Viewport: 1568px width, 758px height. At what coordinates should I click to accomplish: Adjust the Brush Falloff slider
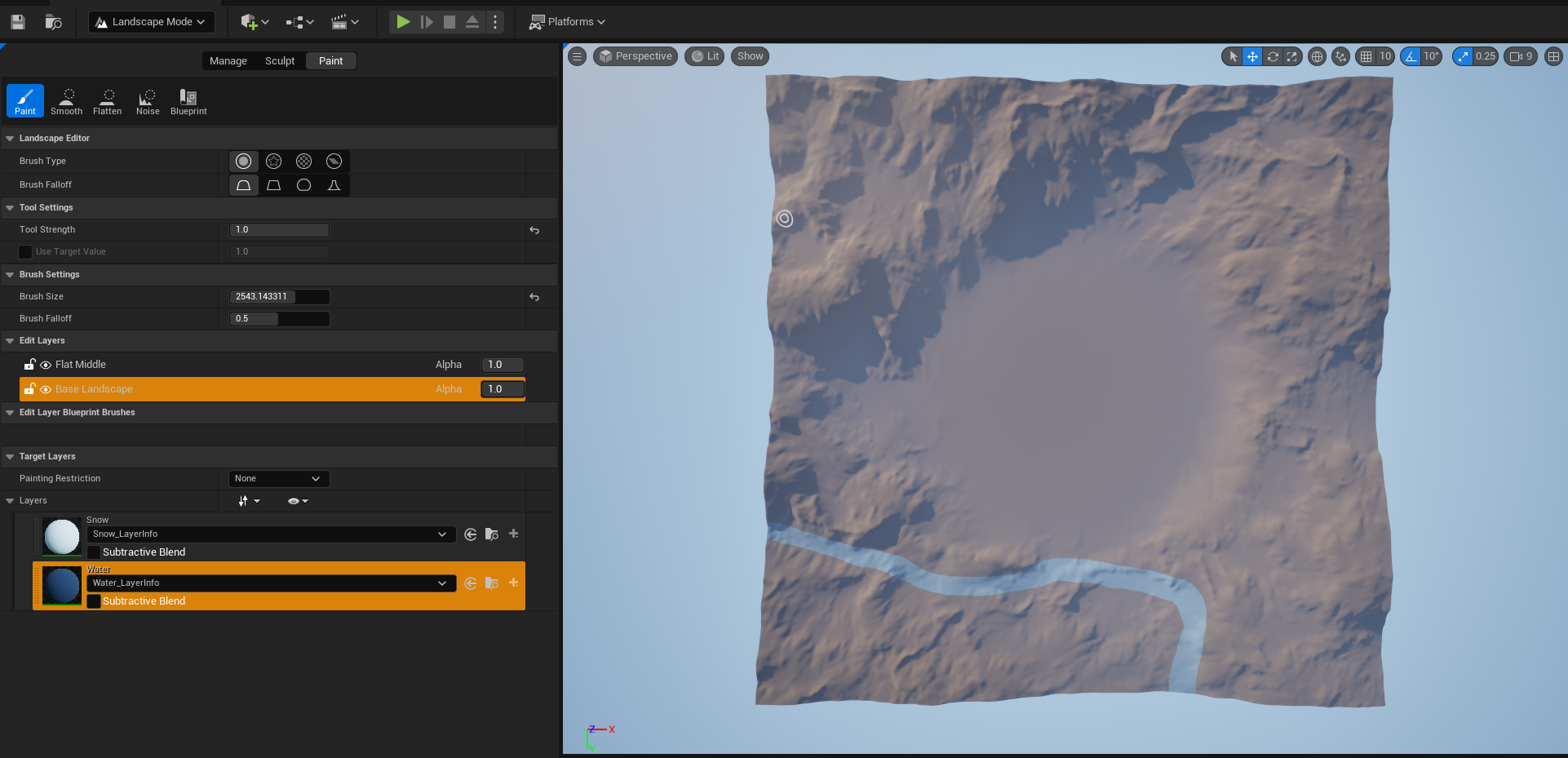click(279, 319)
